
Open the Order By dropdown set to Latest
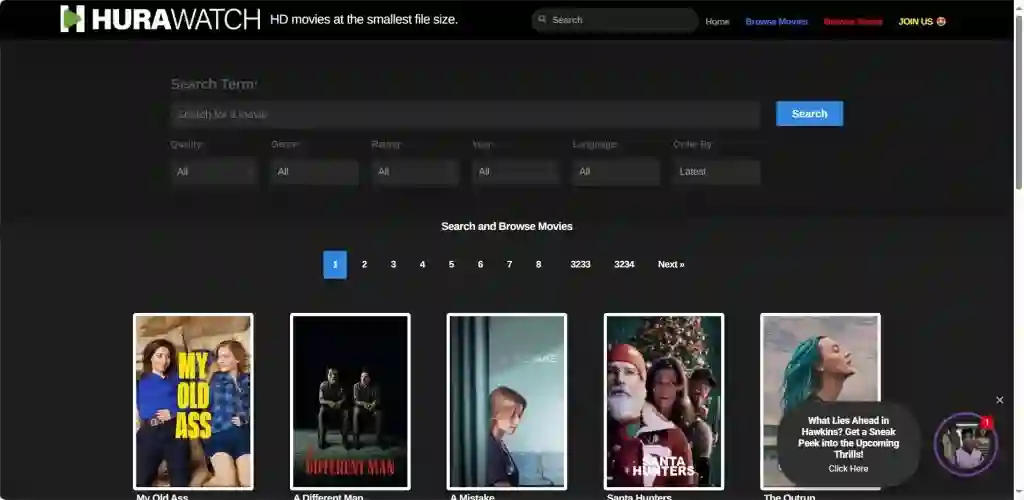click(x=717, y=172)
